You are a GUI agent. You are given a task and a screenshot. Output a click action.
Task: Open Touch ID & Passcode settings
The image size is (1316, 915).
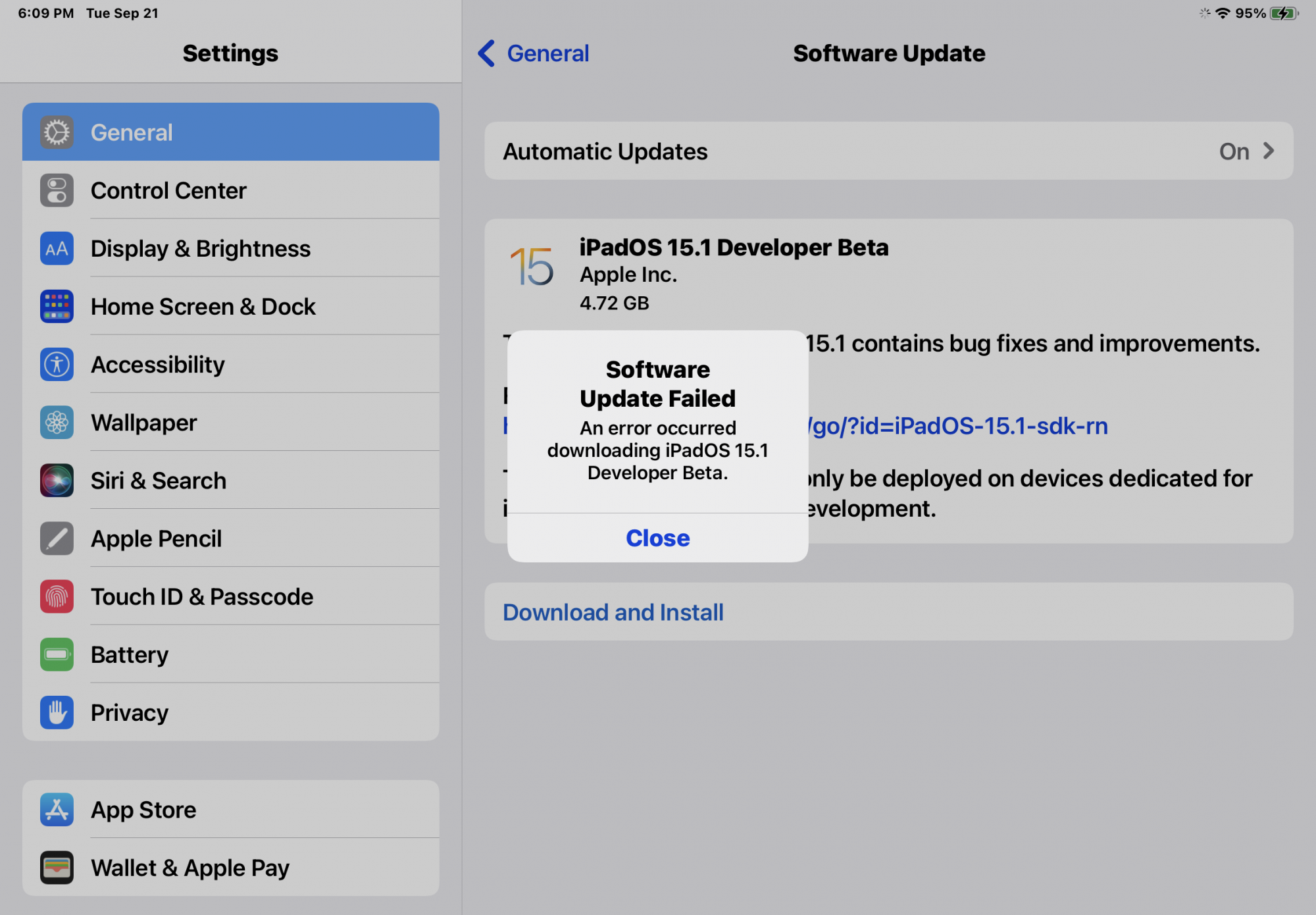pyautogui.click(x=231, y=596)
